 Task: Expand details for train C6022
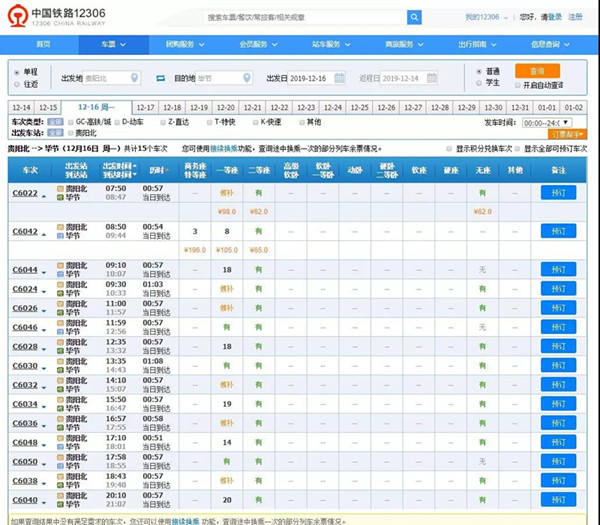pyautogui.click(x=44, y=196)
